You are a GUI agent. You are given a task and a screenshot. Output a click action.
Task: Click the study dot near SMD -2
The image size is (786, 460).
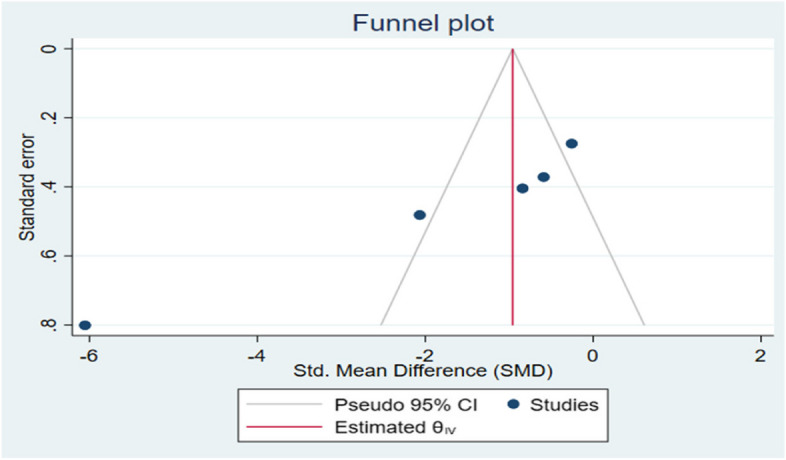(x=420, y=215)
